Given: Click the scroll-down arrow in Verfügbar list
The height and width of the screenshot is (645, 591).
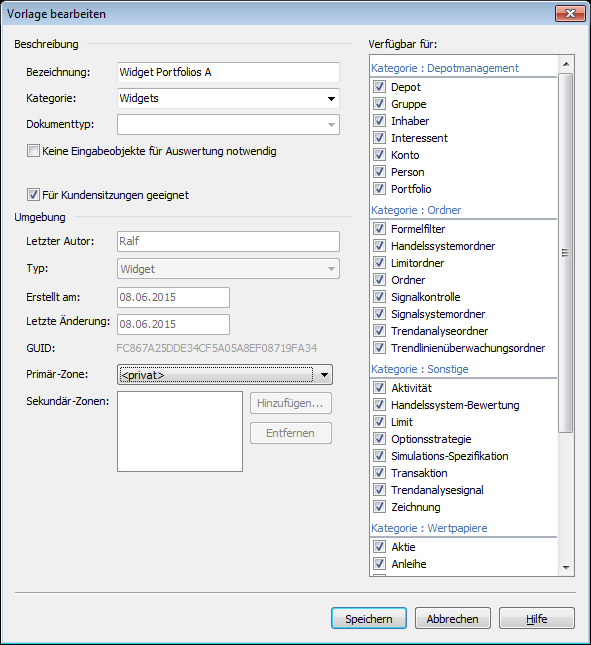Looking at the screenshot, I should pyautogui.click(x=566, y=568).
